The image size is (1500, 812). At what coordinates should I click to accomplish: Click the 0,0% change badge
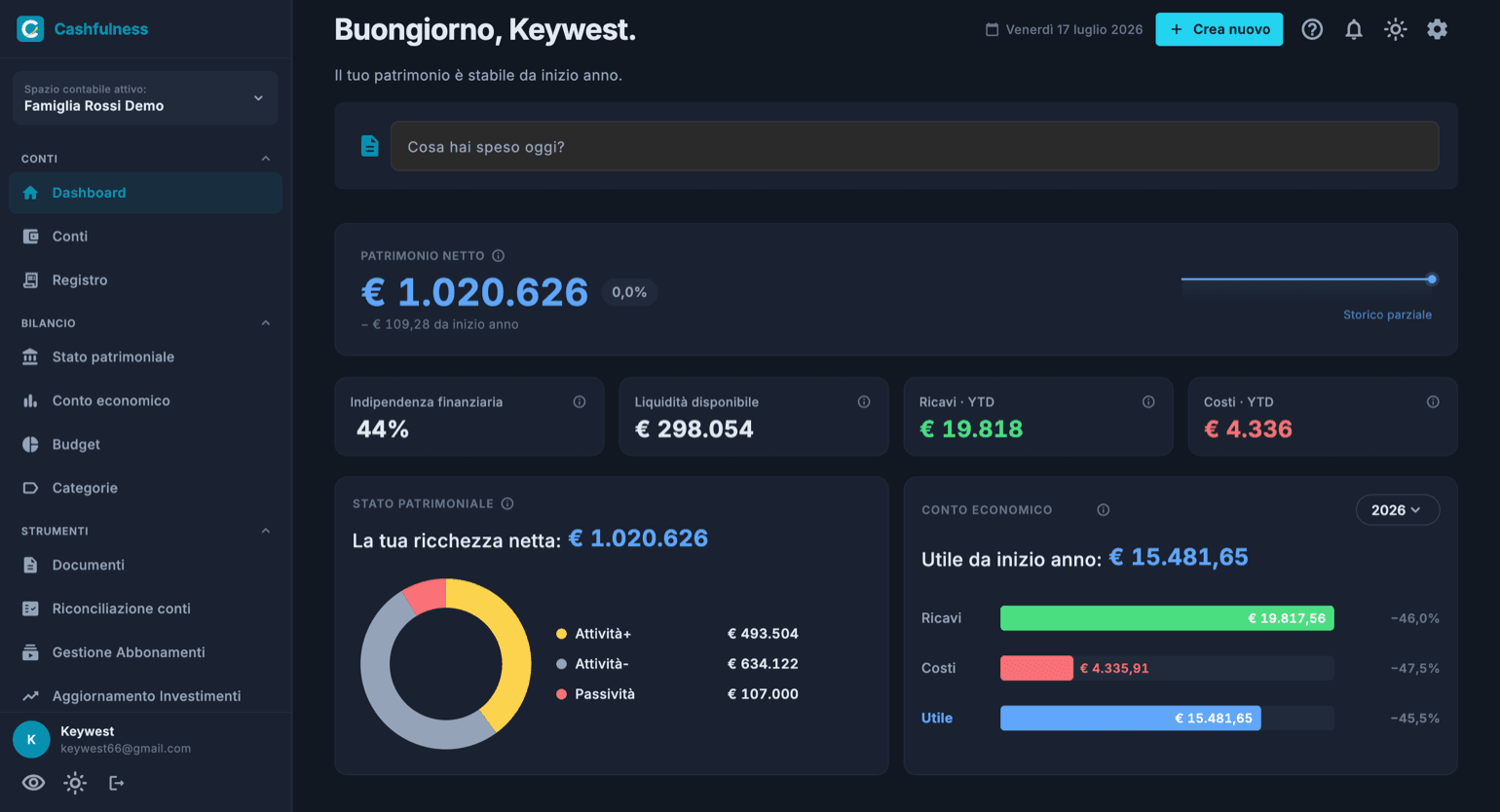[x=629, y=292]
